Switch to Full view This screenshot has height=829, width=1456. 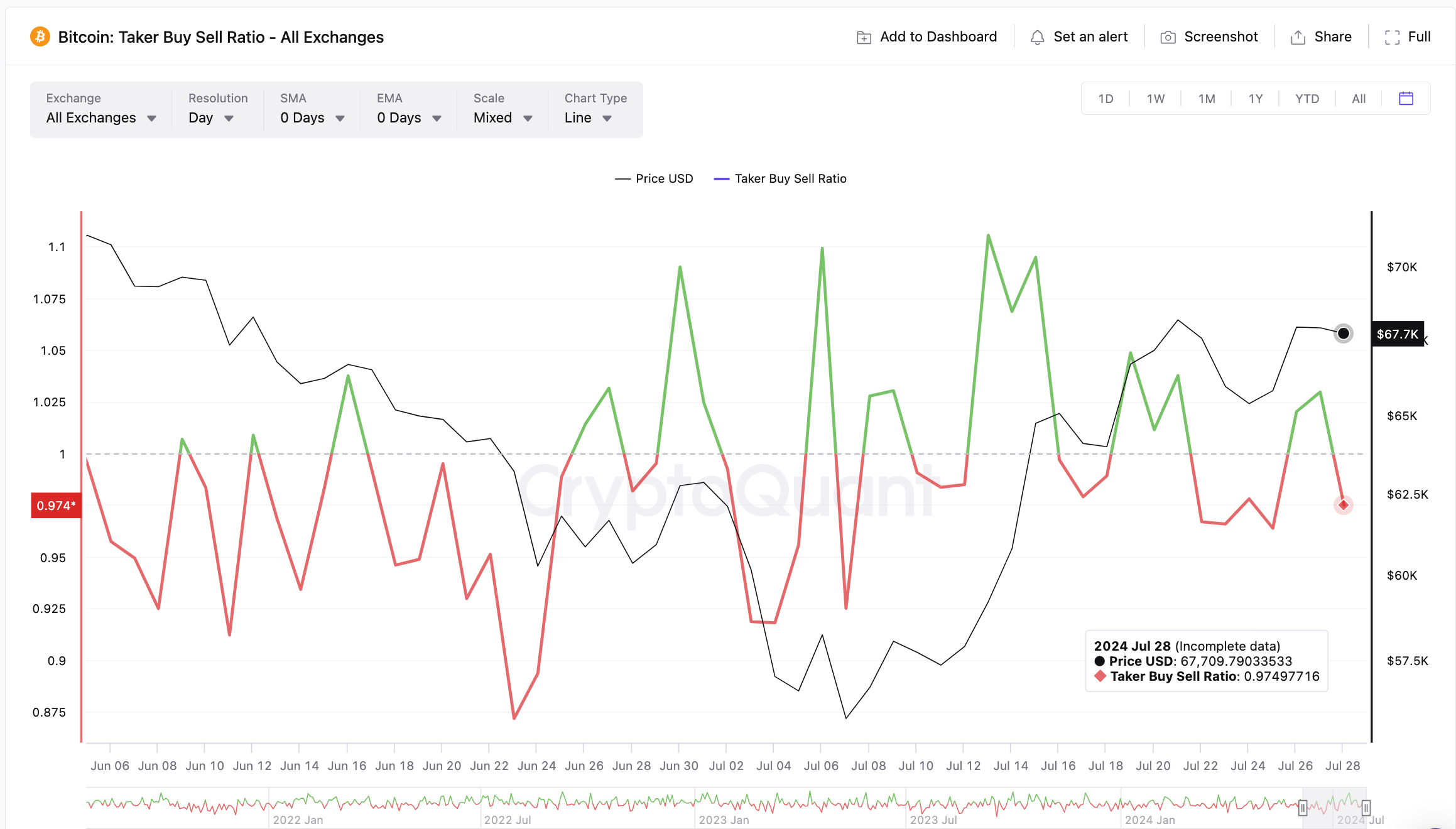[1407, 37]
